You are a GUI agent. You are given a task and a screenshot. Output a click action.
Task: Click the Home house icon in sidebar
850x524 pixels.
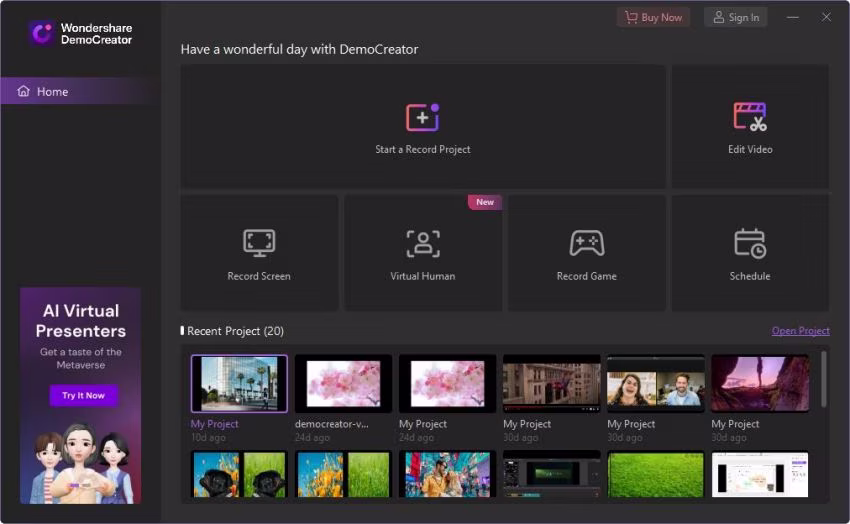[23, 91]
